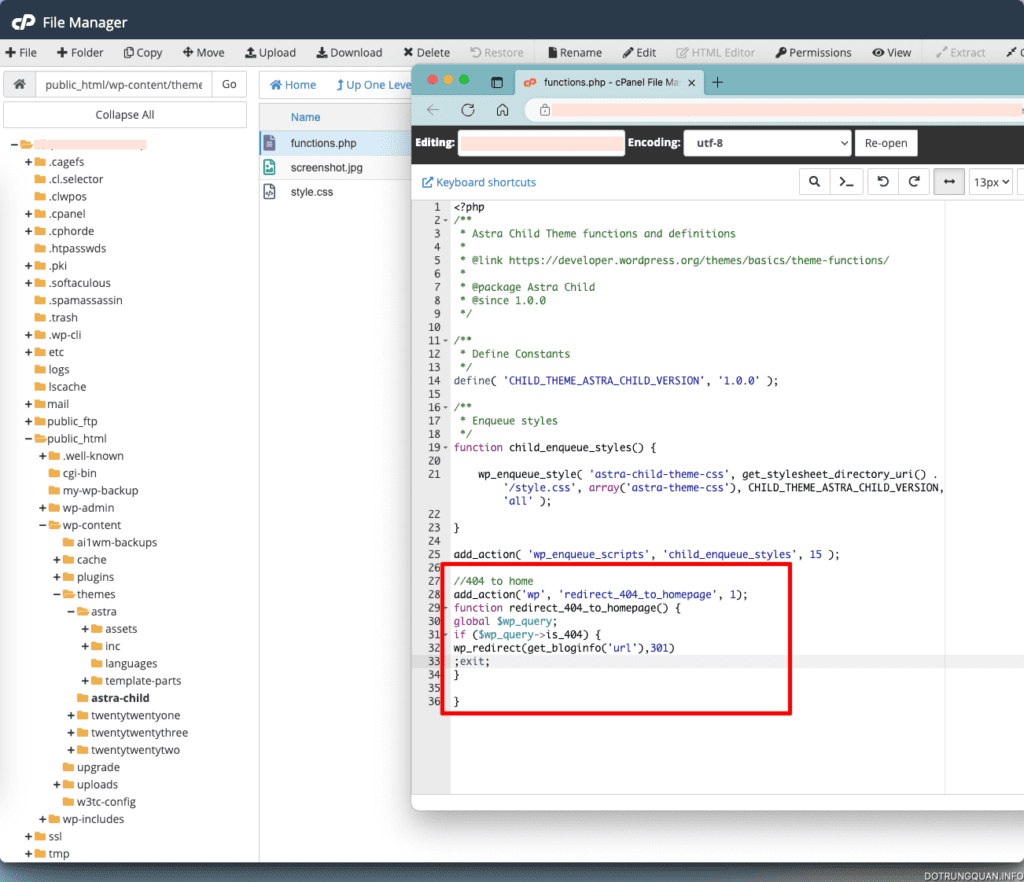
Task: Click the Copy toolbar button
Action: click(143, 52)
